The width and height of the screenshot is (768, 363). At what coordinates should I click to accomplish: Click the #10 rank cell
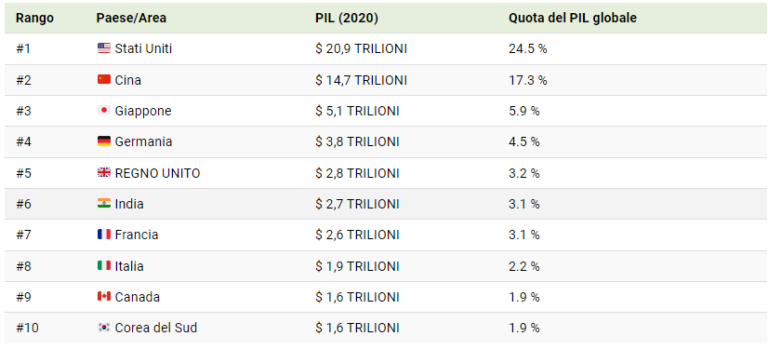click(x=27, y=328)
